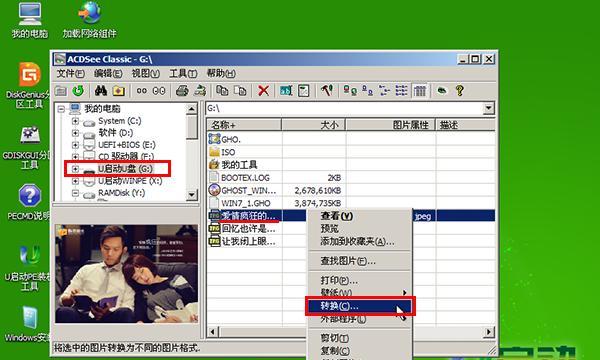
Task: Open the G:\ path dropdown arrow
Action: click(x=488, y=108)
